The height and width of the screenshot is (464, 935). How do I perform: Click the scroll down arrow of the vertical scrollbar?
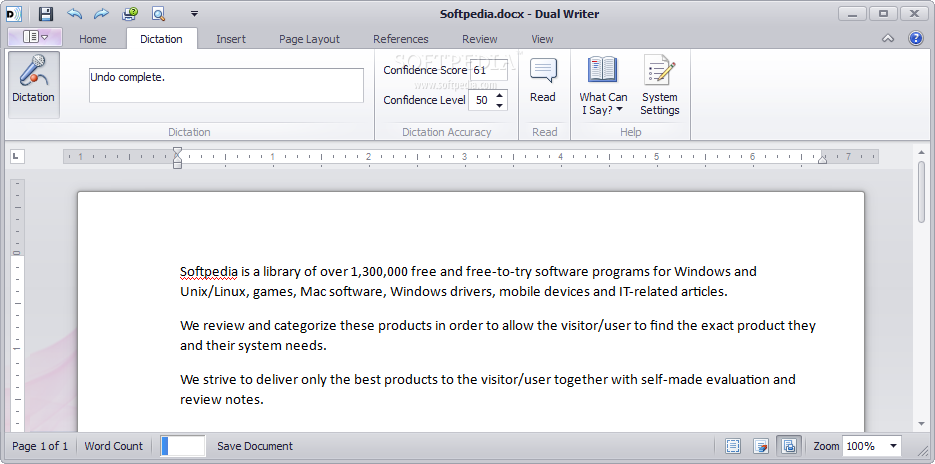click(x=922, y=424)
